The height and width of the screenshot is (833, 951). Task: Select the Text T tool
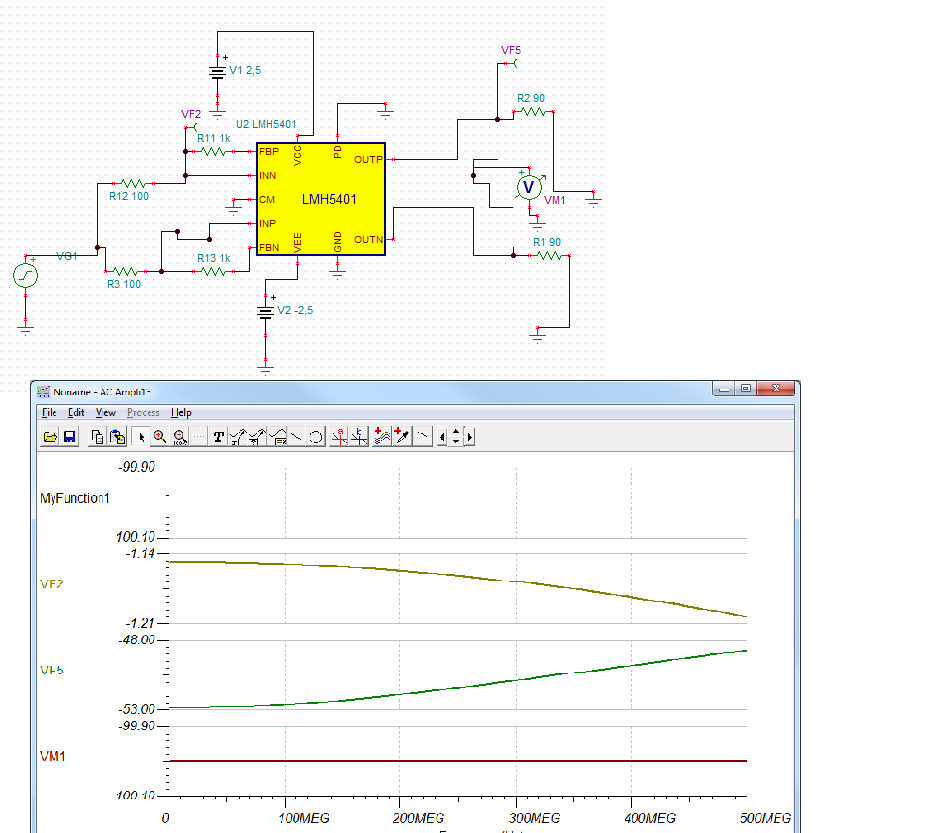[x=219, y=437]
